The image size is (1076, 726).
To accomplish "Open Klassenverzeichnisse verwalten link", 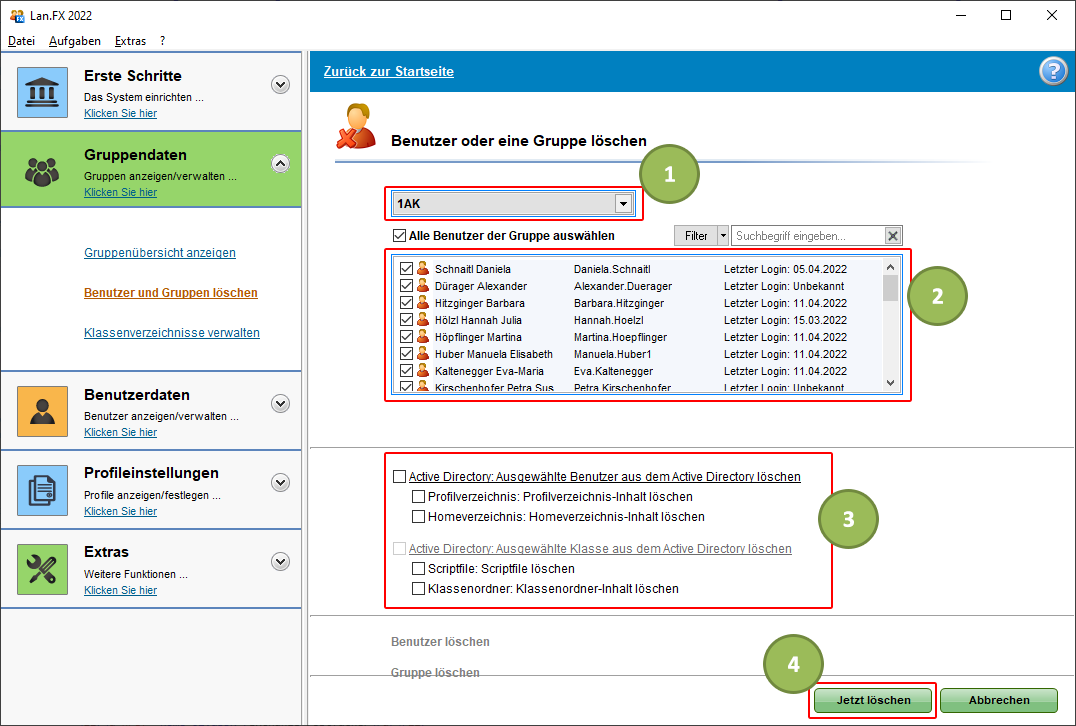I will 172,332.
